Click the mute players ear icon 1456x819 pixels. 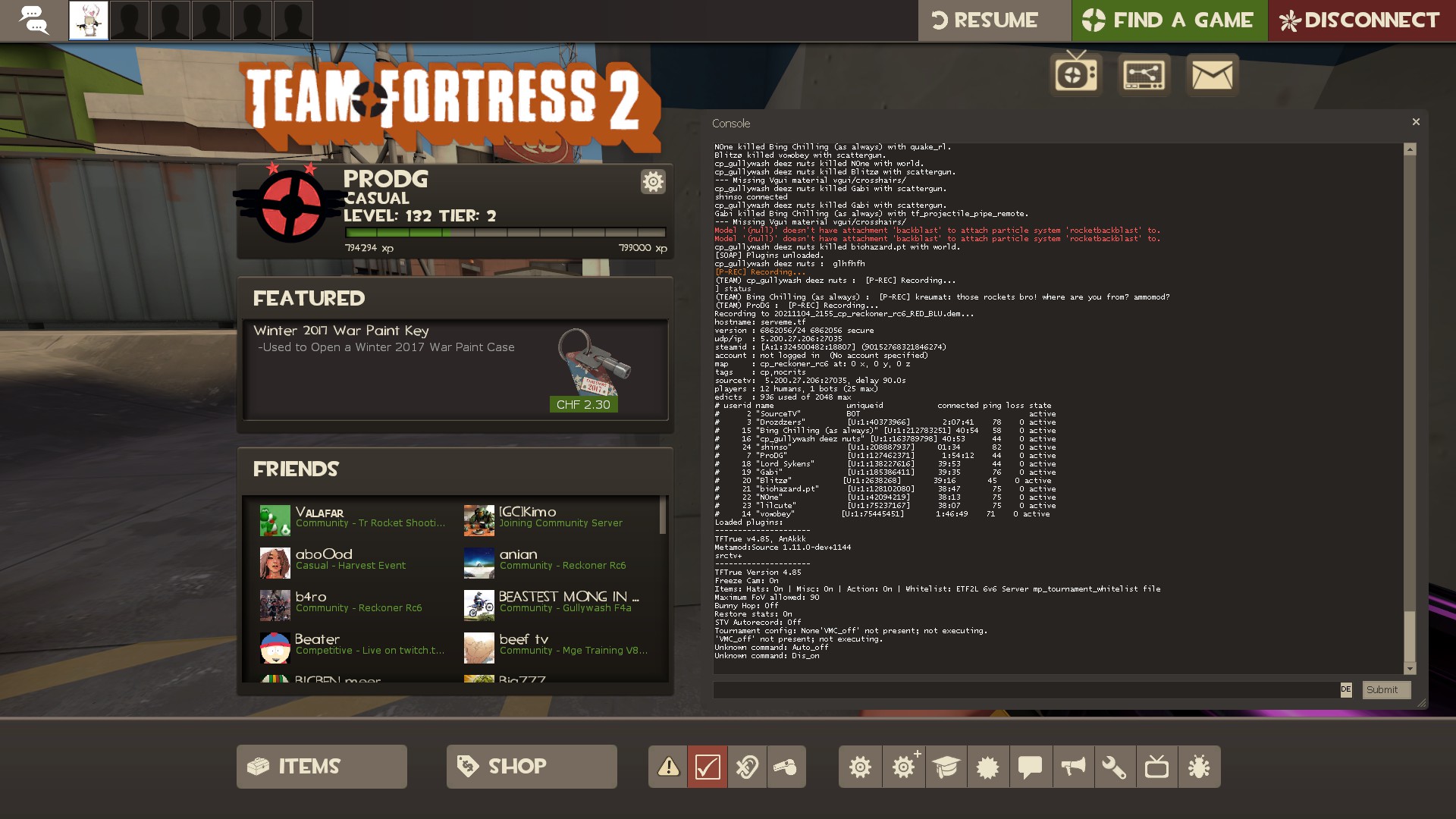tap(747, 767)
